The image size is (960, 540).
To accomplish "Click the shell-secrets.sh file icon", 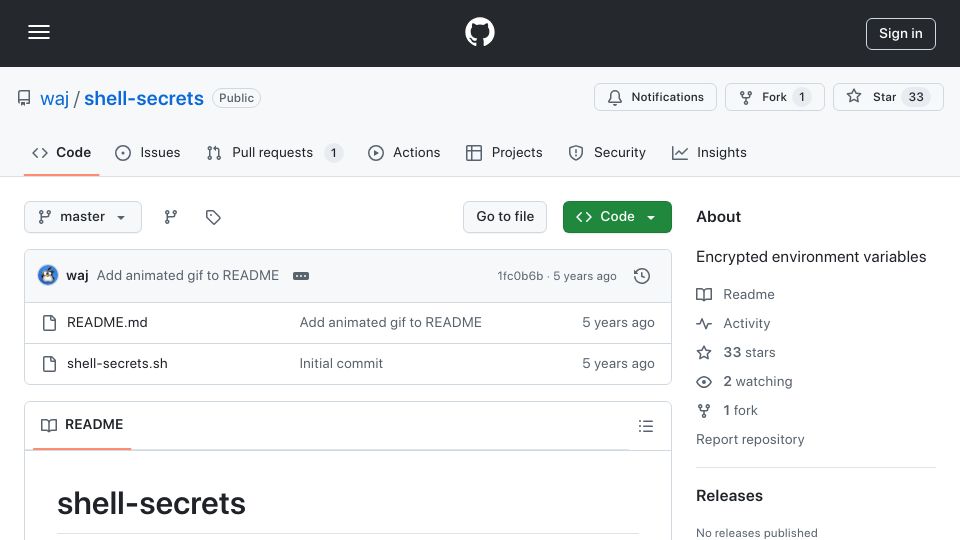I will tap(50, 364).
